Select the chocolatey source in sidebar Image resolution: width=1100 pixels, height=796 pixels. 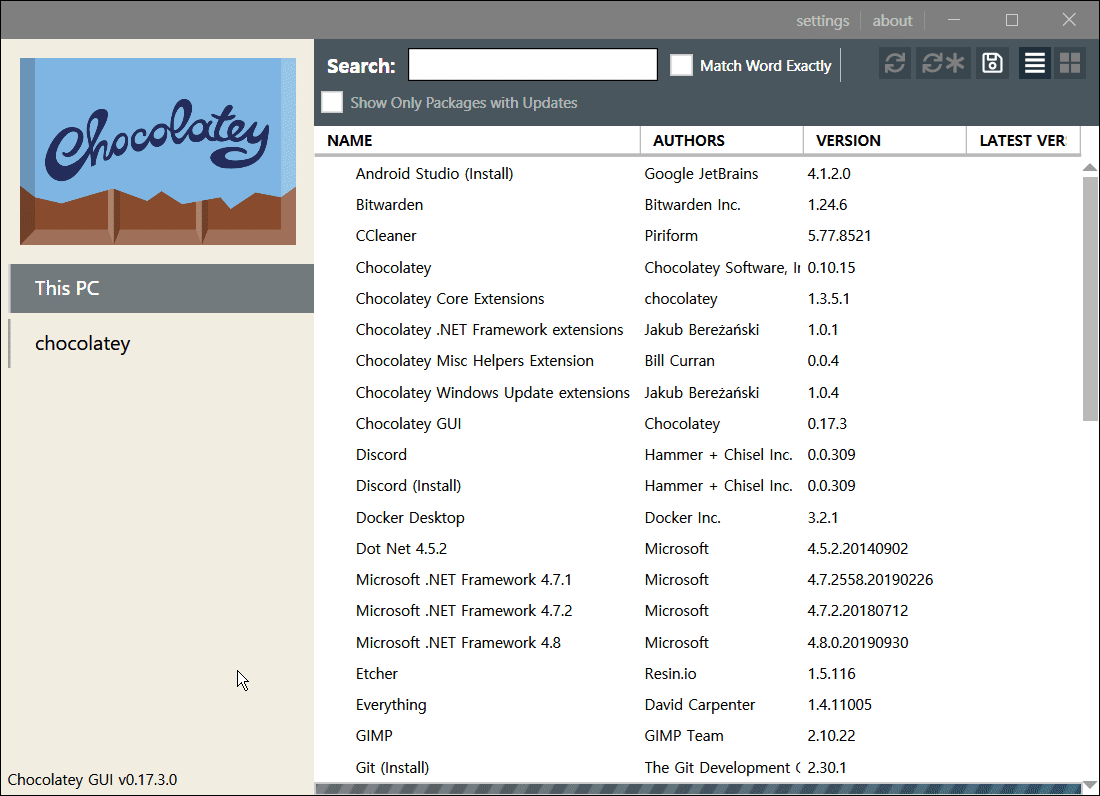pyautogui.click(x=161, y=344)
